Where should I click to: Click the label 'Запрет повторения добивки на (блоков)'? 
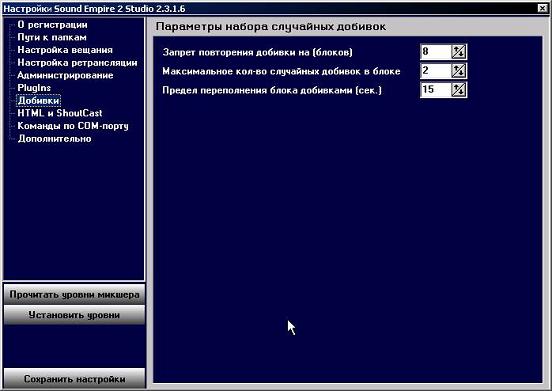click(257, 52)
